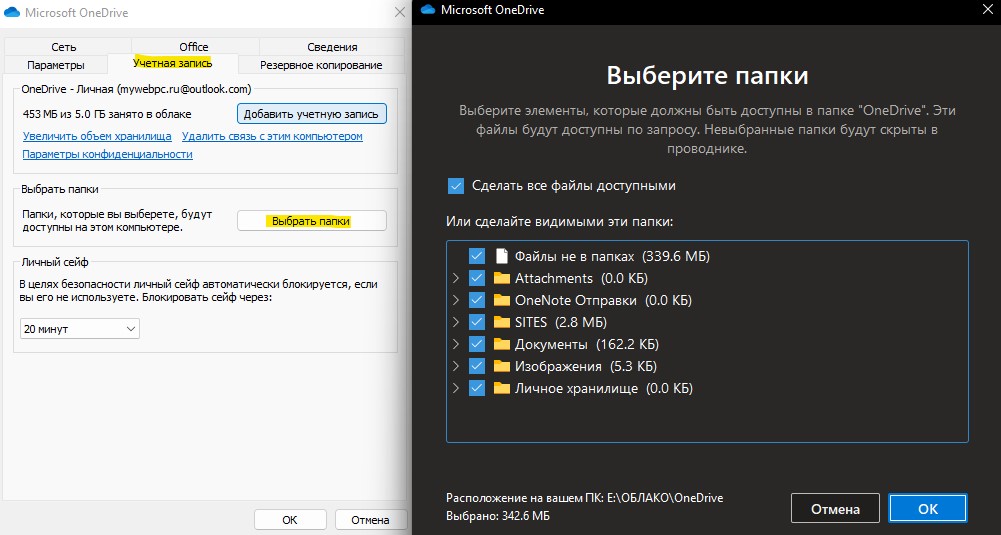Click Отмена in the settings window

tap(370, 520)
